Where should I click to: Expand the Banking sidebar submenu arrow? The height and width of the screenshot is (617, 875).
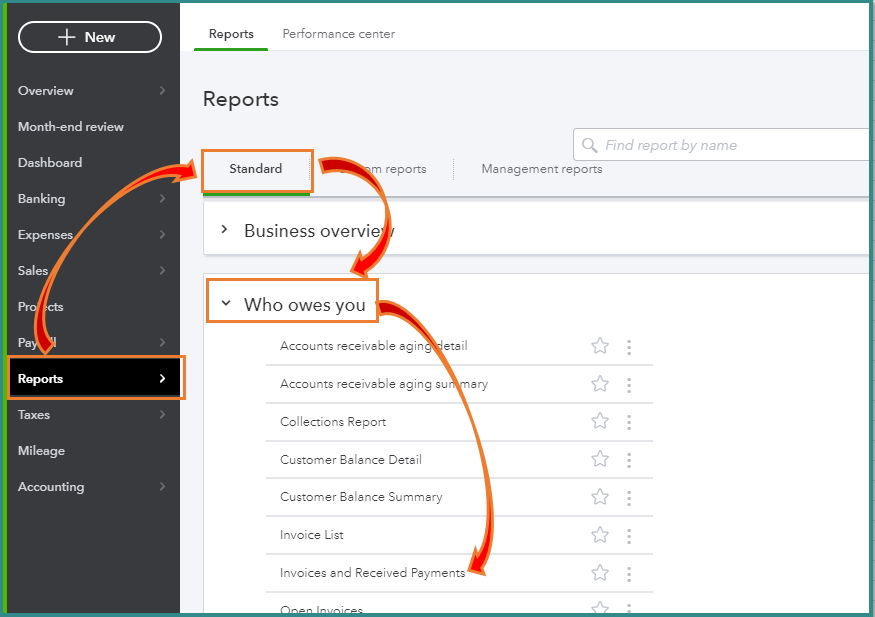(x=162, y=199)
